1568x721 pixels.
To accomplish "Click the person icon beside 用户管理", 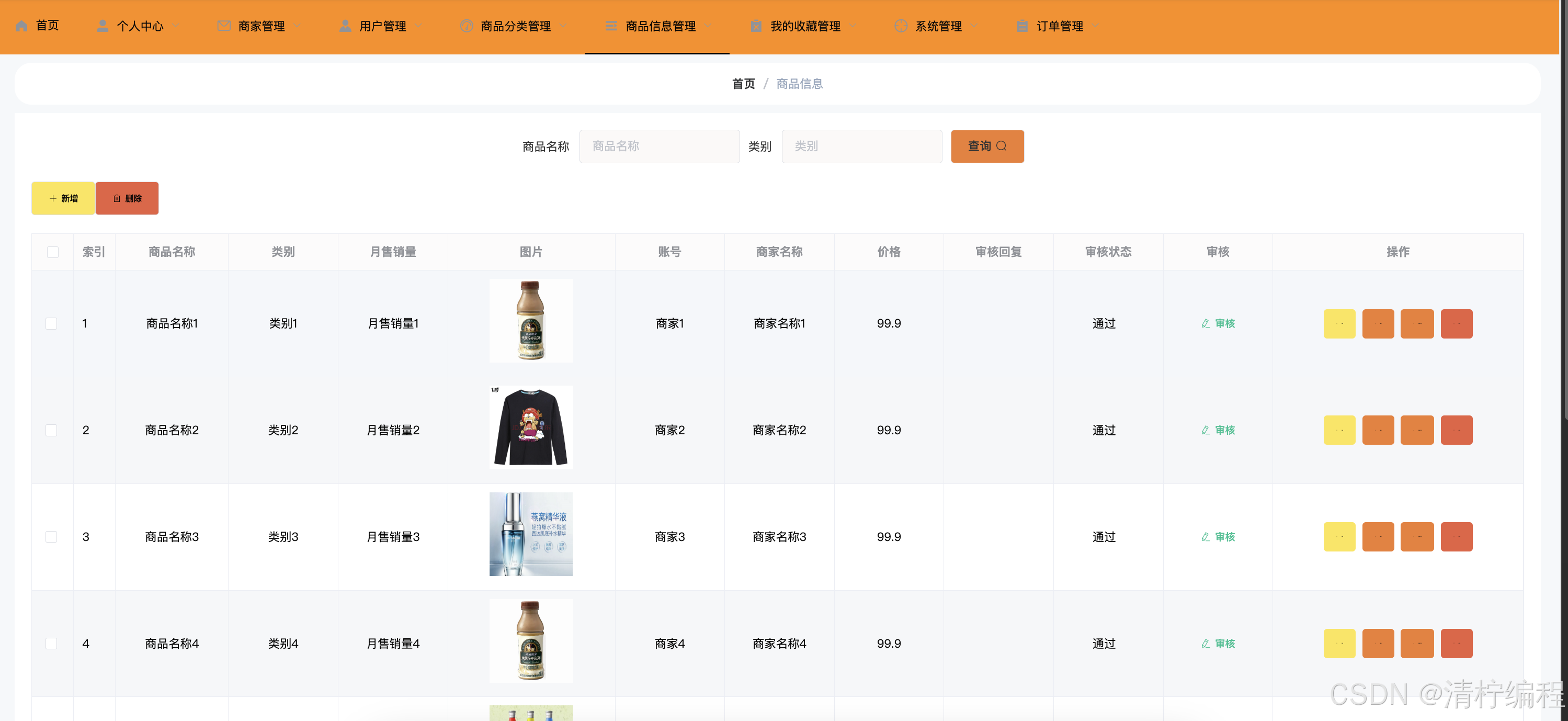I will pos(345,26).
